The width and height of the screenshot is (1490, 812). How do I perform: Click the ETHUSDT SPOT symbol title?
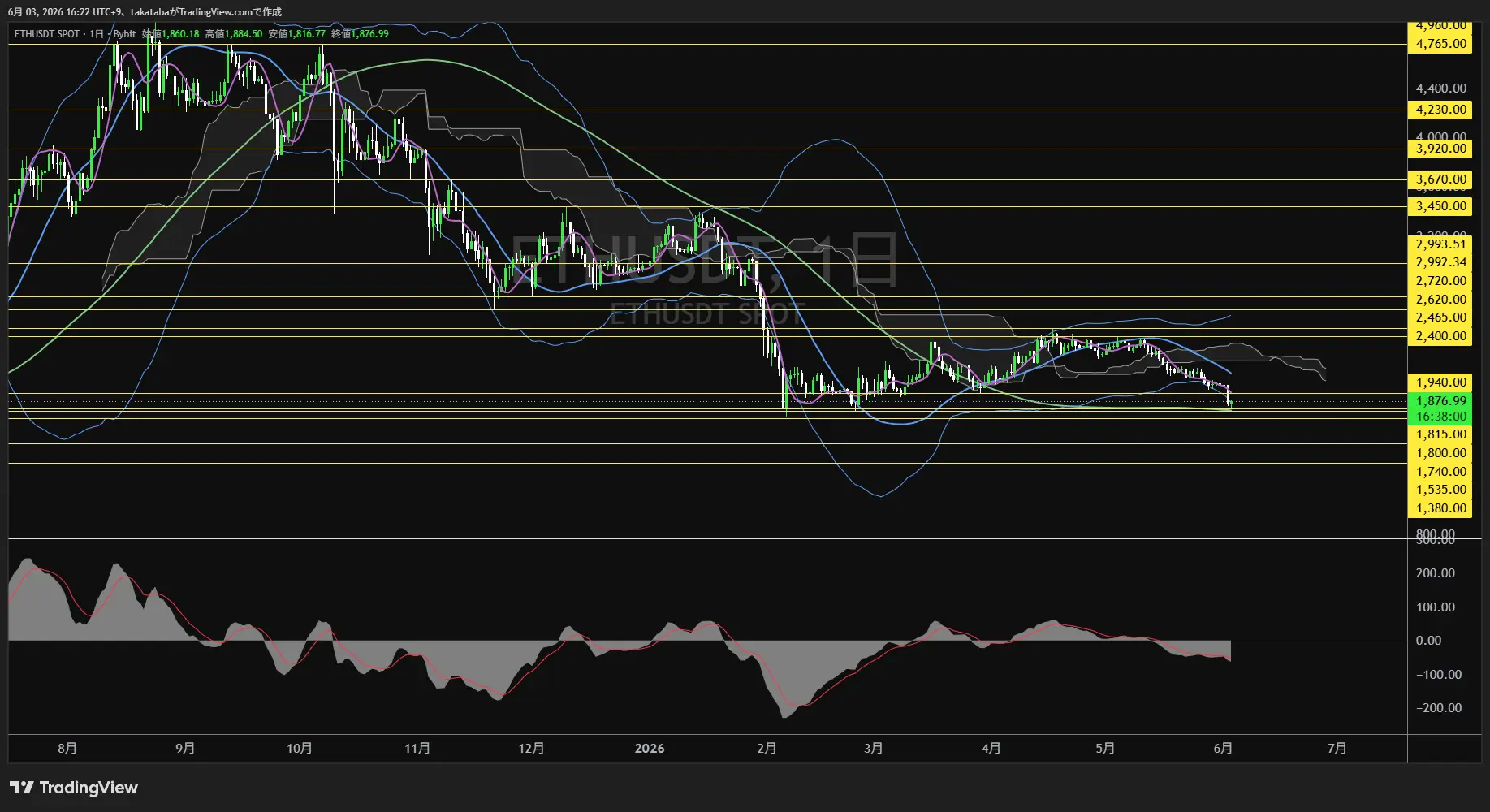click(x=47, y=34)
